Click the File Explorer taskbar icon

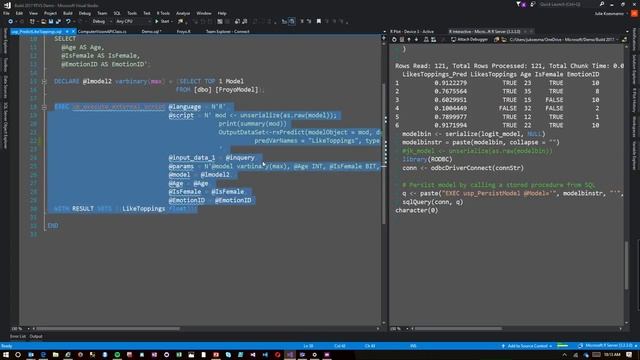[56, 355]
